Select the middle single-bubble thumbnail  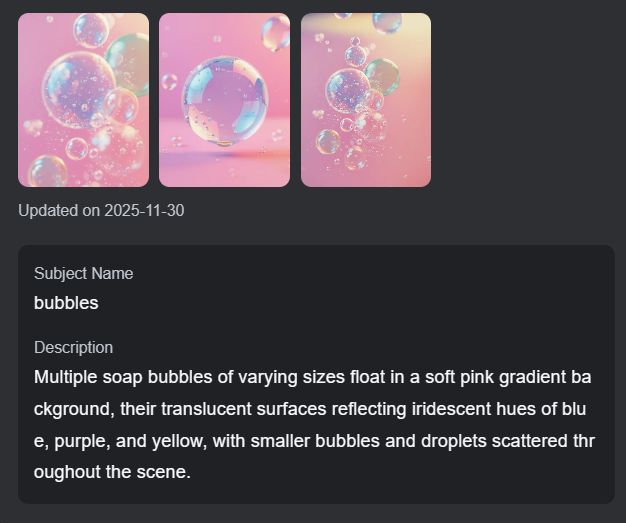coord(224,100)
